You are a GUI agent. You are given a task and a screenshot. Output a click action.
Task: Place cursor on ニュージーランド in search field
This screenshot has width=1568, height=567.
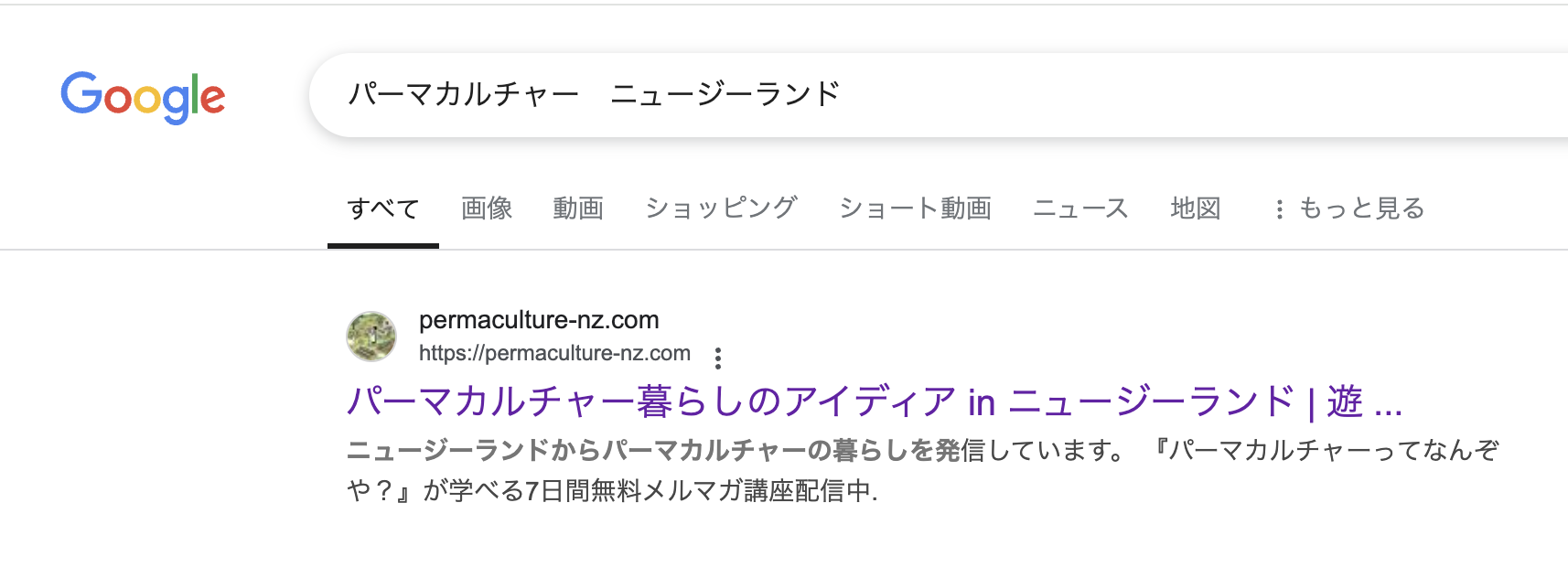pyautogui.click(x=725, y=94)
